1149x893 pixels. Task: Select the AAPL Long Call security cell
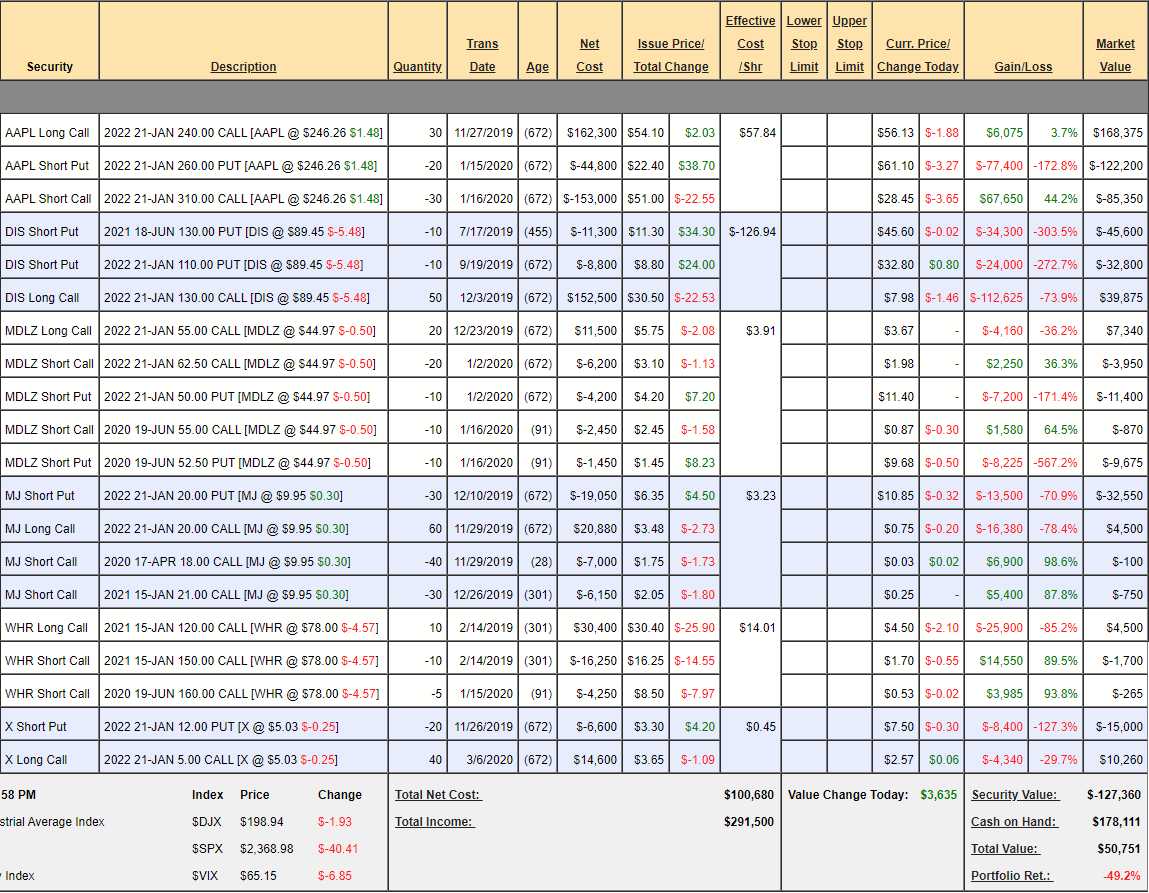(47, 133)
